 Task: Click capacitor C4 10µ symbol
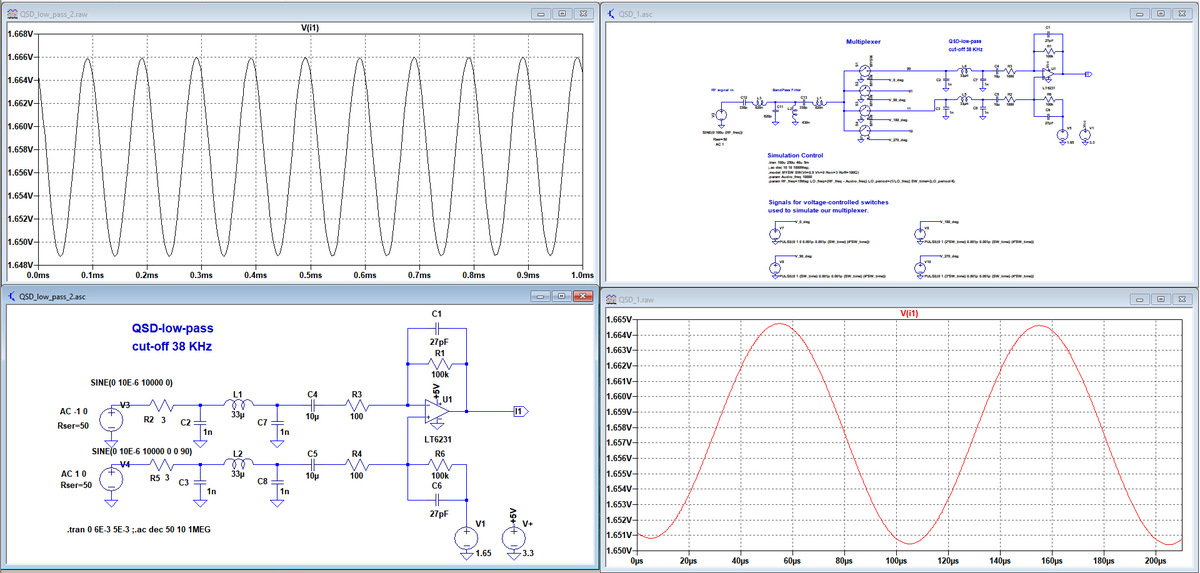tap(313, 407)
